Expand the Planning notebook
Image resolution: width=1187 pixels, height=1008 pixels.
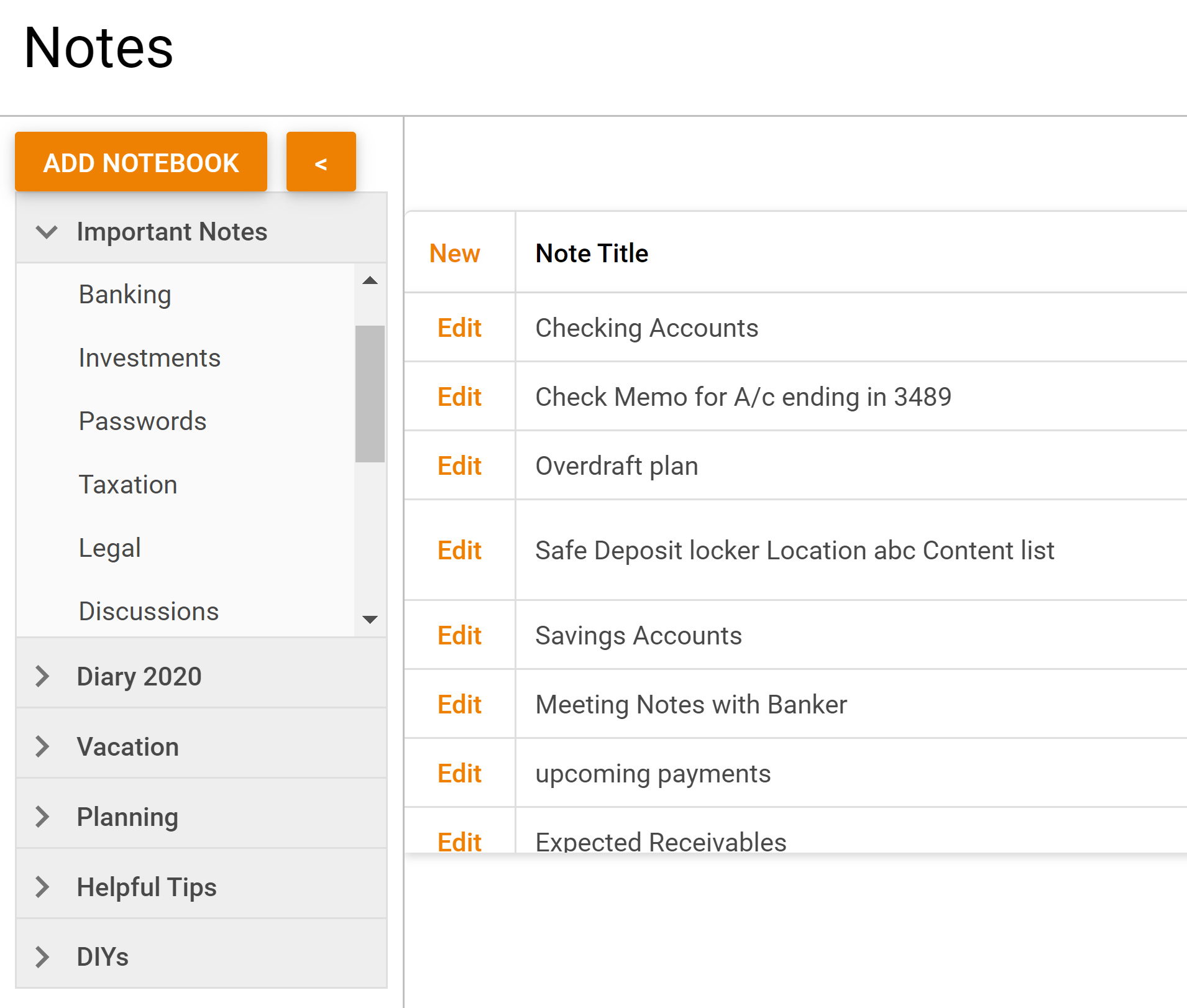tap(42, 817)
